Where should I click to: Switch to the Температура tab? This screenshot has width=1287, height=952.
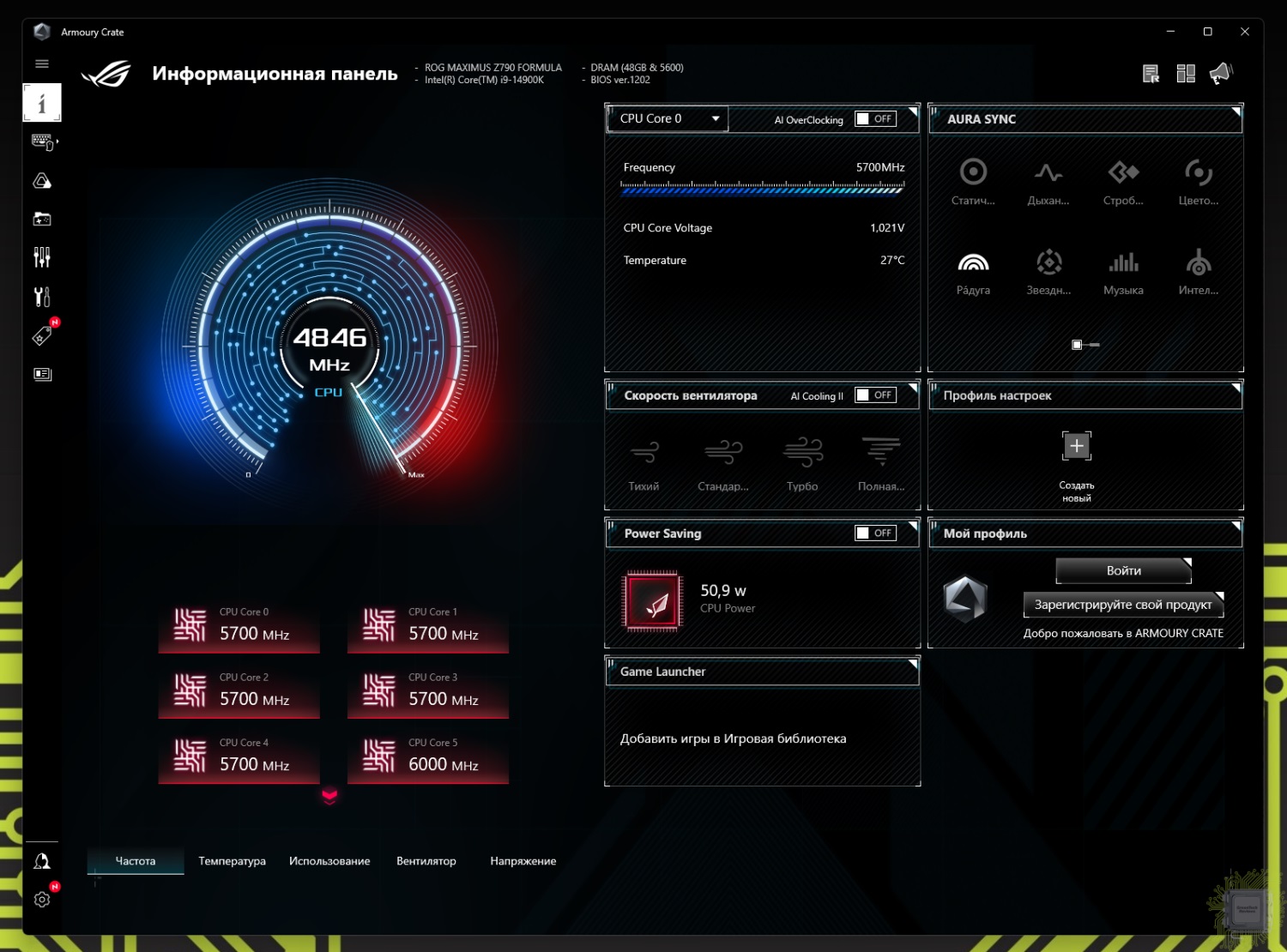(232, 861)
